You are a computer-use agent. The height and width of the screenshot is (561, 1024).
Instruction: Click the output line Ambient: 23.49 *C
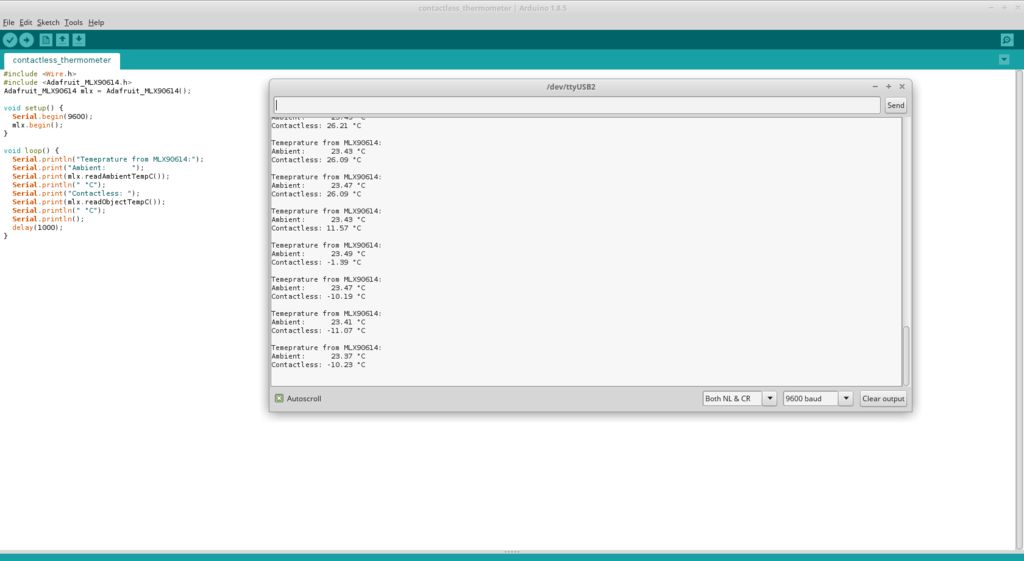318,253
